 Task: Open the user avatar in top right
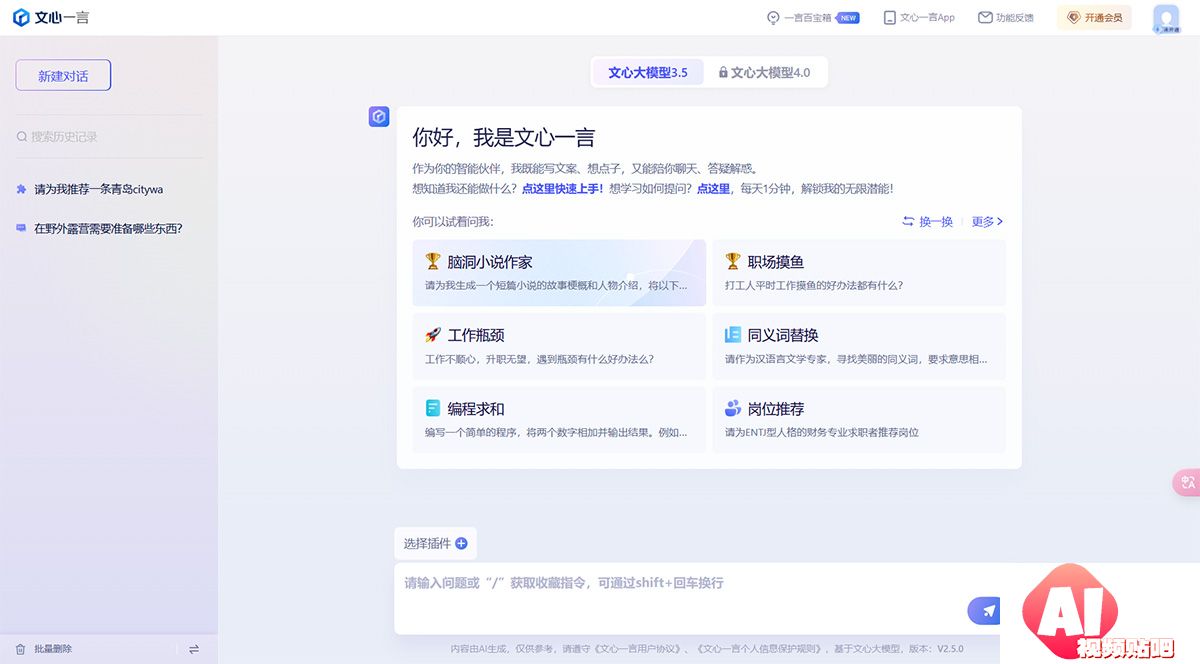click(1166, 19)
